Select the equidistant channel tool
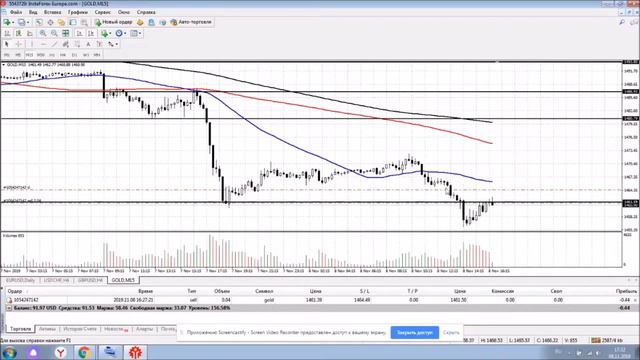Screen dimensions: 640x360 pos(66,44)
